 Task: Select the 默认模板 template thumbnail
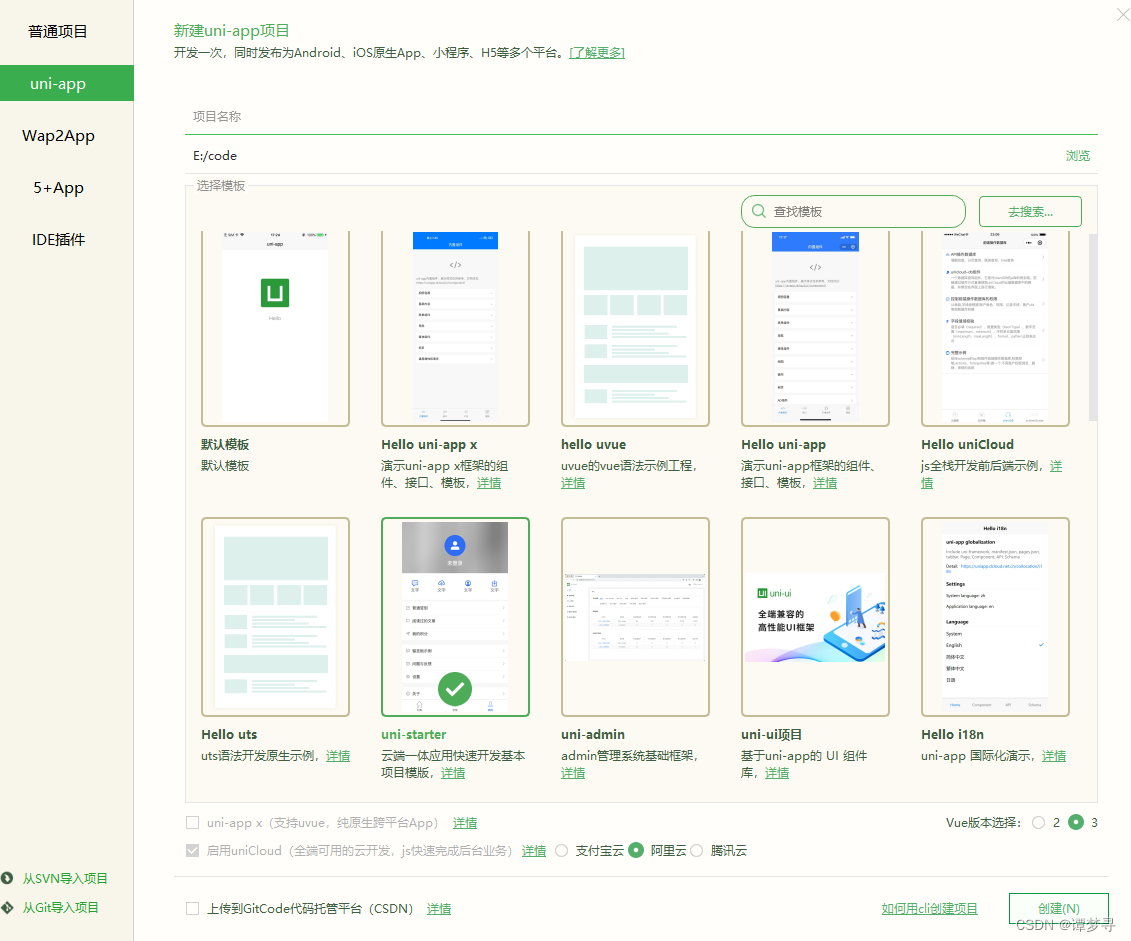pos(276,328)
